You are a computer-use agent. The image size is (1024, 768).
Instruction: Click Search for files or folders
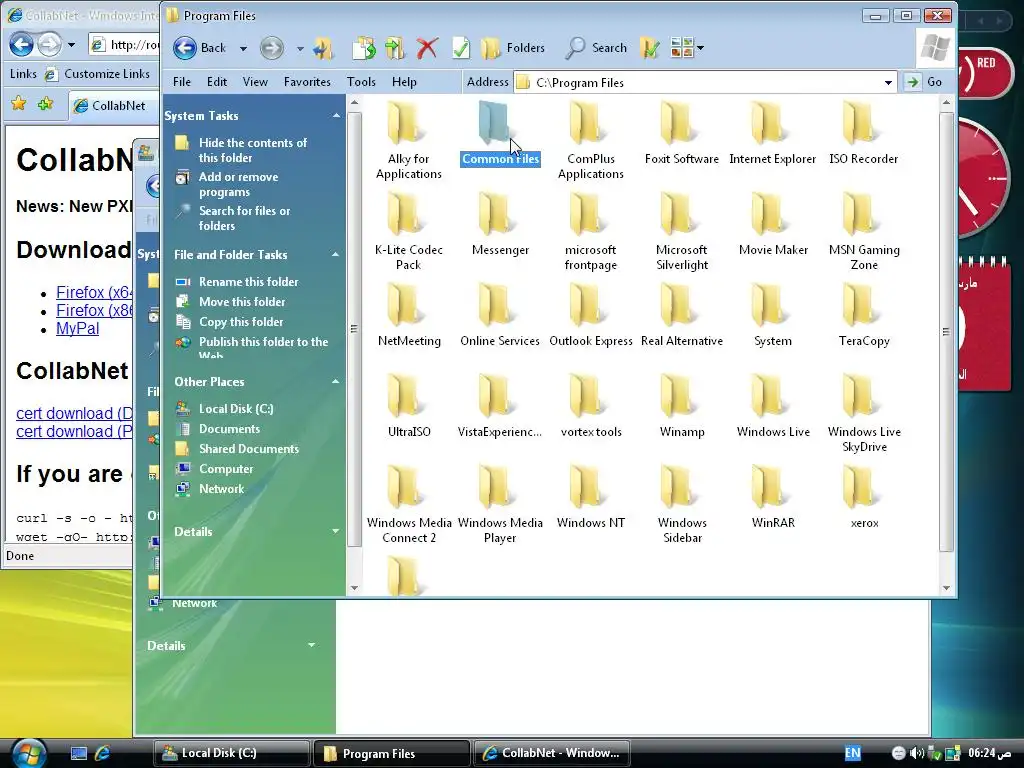244,218
